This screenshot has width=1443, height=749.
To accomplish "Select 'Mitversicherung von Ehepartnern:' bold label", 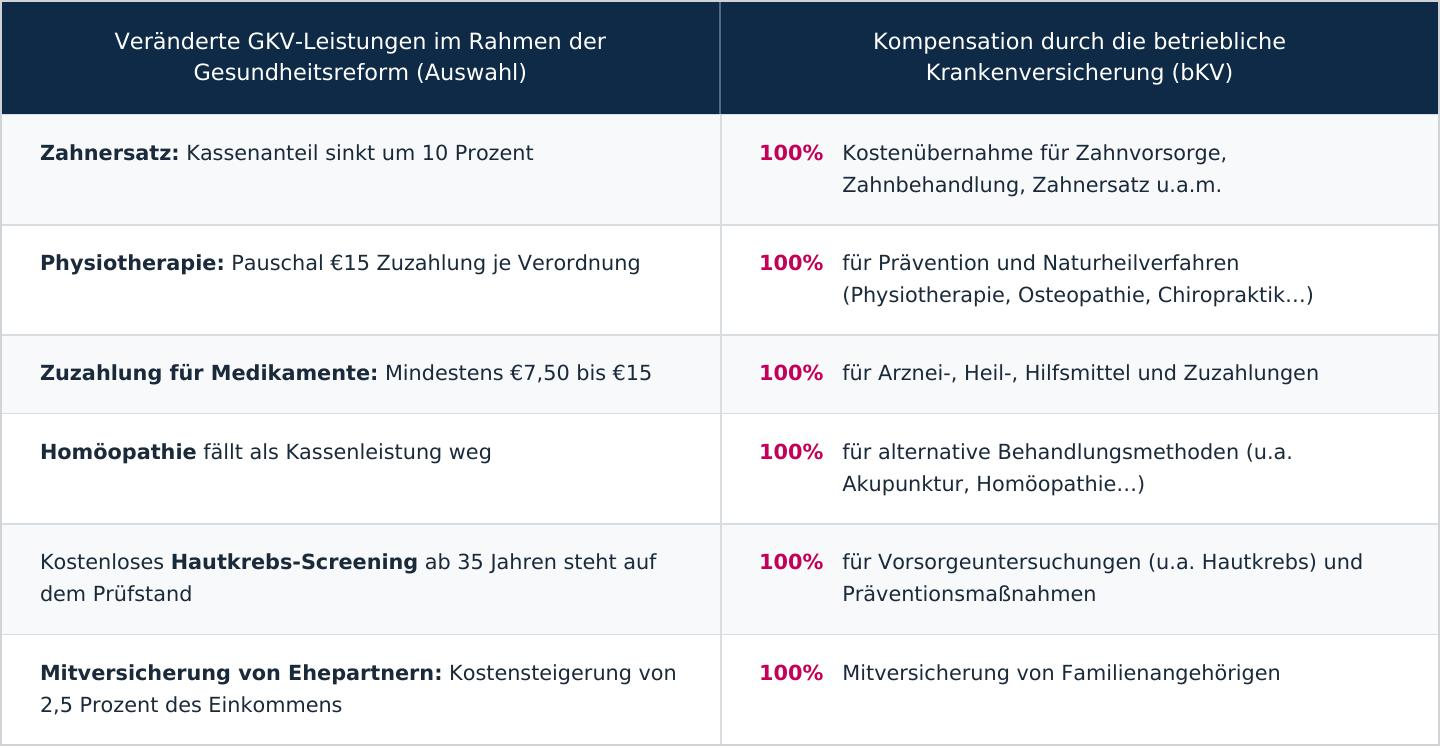I will (241, 673).
